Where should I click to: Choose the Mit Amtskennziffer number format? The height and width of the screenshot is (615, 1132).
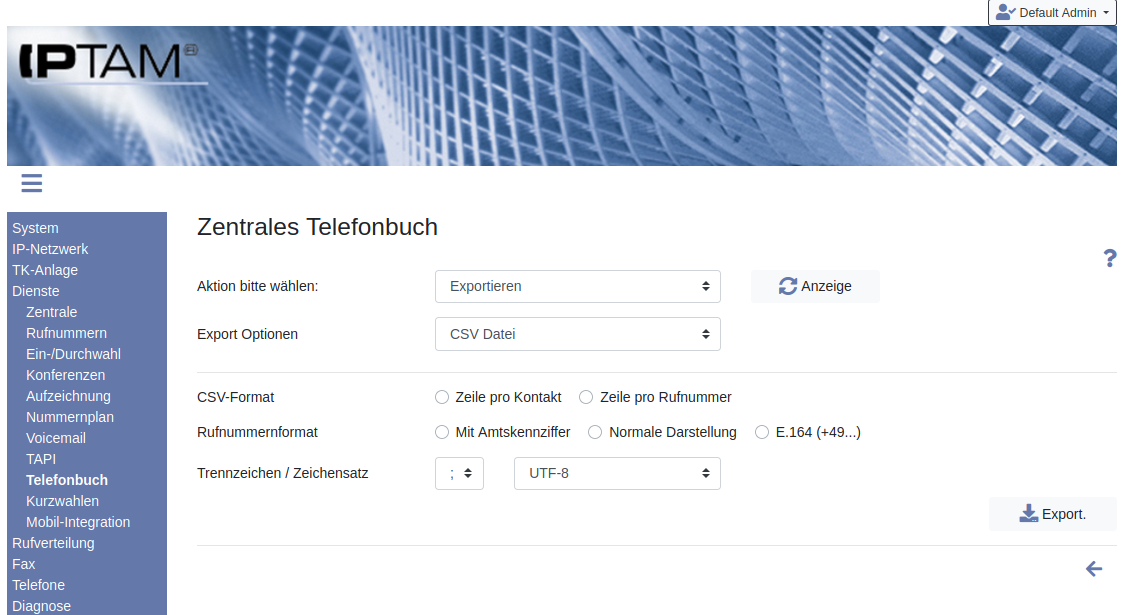click(442, 432)
